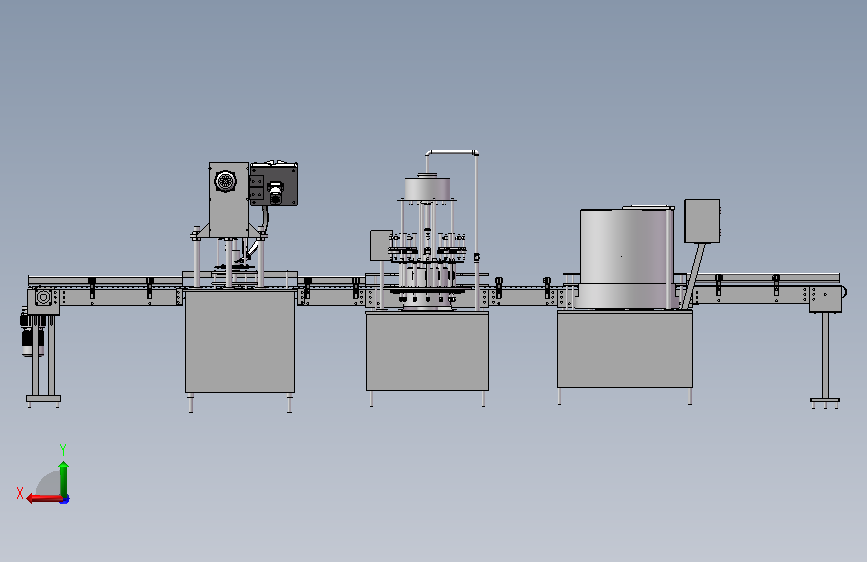Select the conveyor support stand at left end
Screen dimensions: 867x562
point(44,362)
